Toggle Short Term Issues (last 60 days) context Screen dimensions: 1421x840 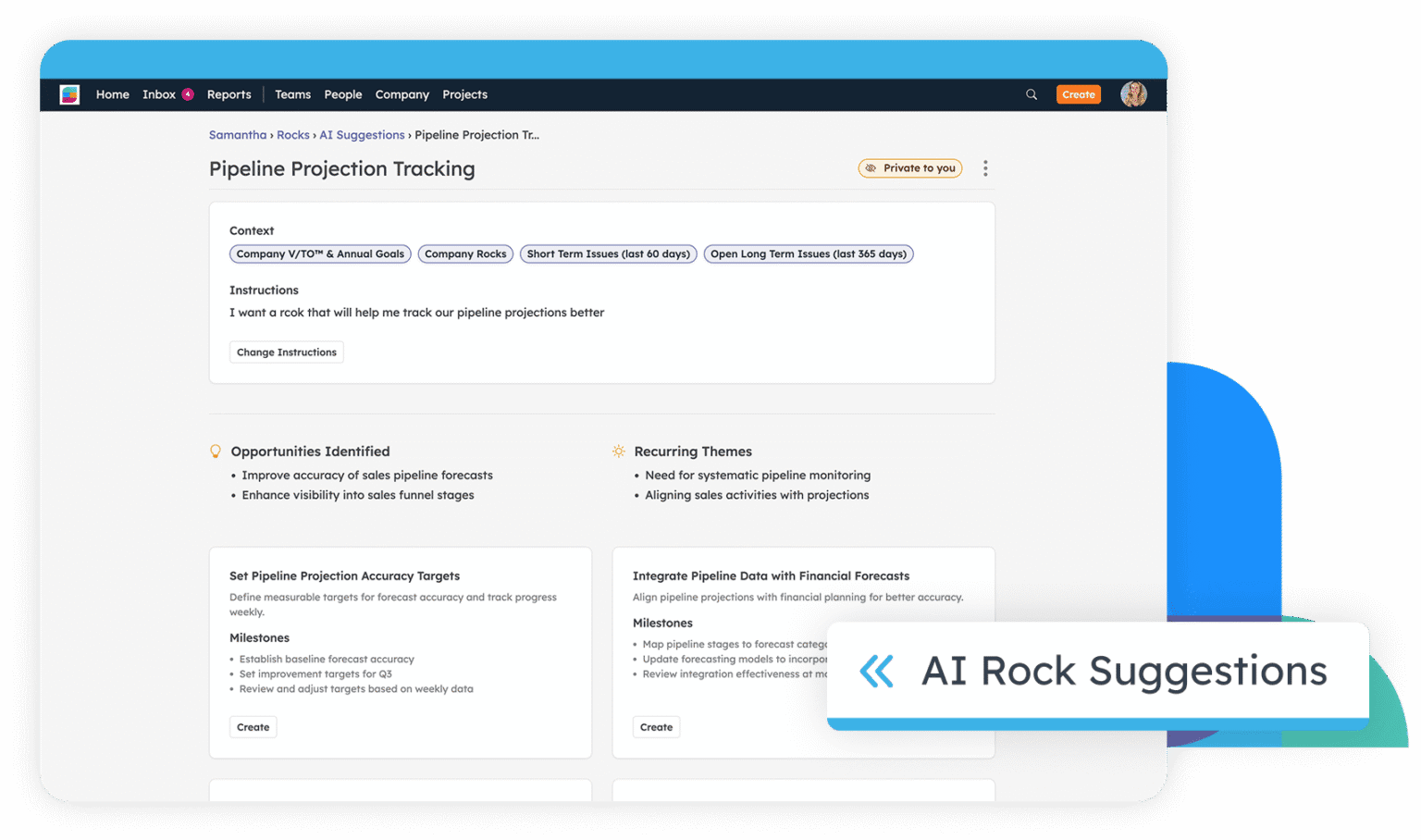coord(608,253)
